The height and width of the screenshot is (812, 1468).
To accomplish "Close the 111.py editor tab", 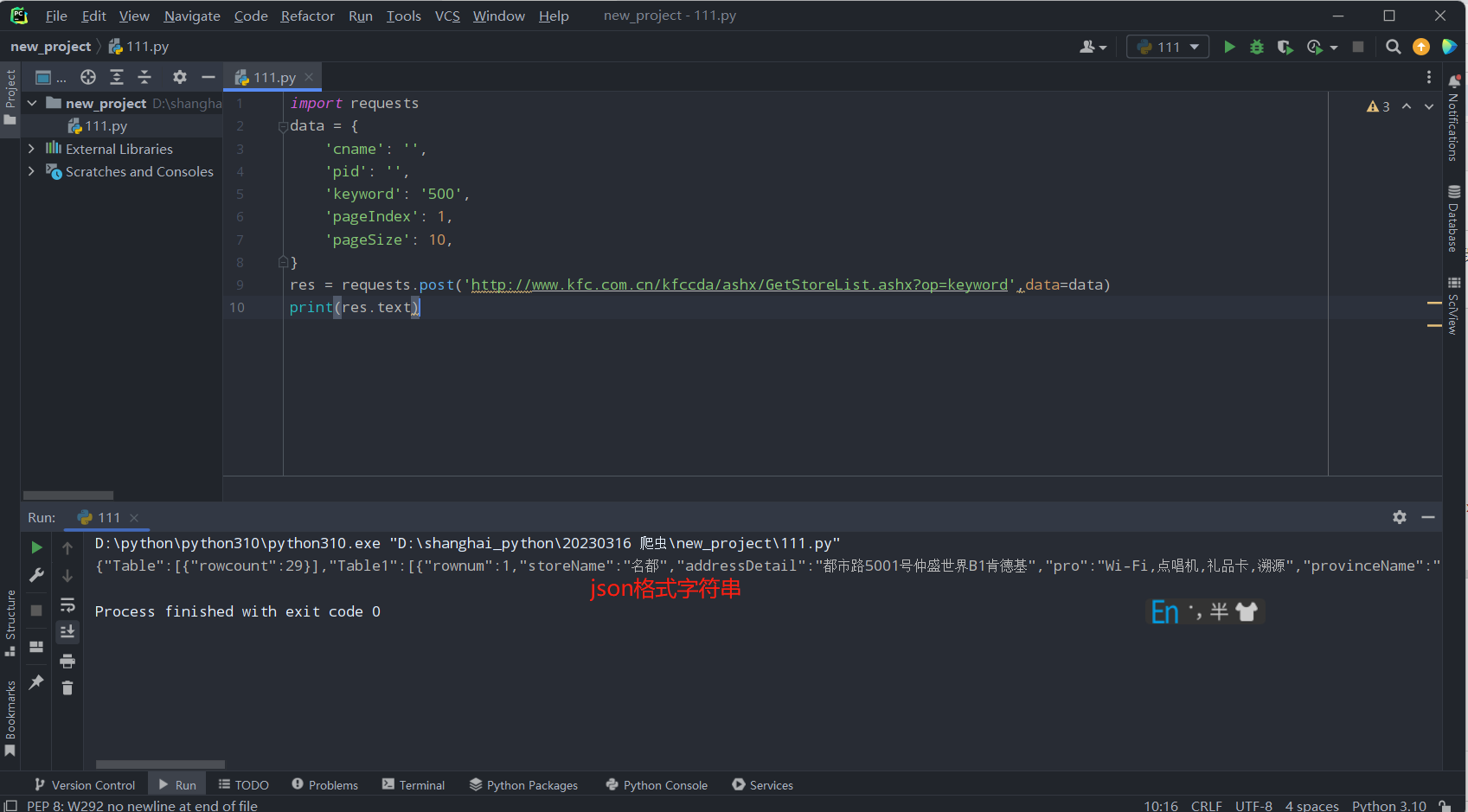I will pos(309,77).
